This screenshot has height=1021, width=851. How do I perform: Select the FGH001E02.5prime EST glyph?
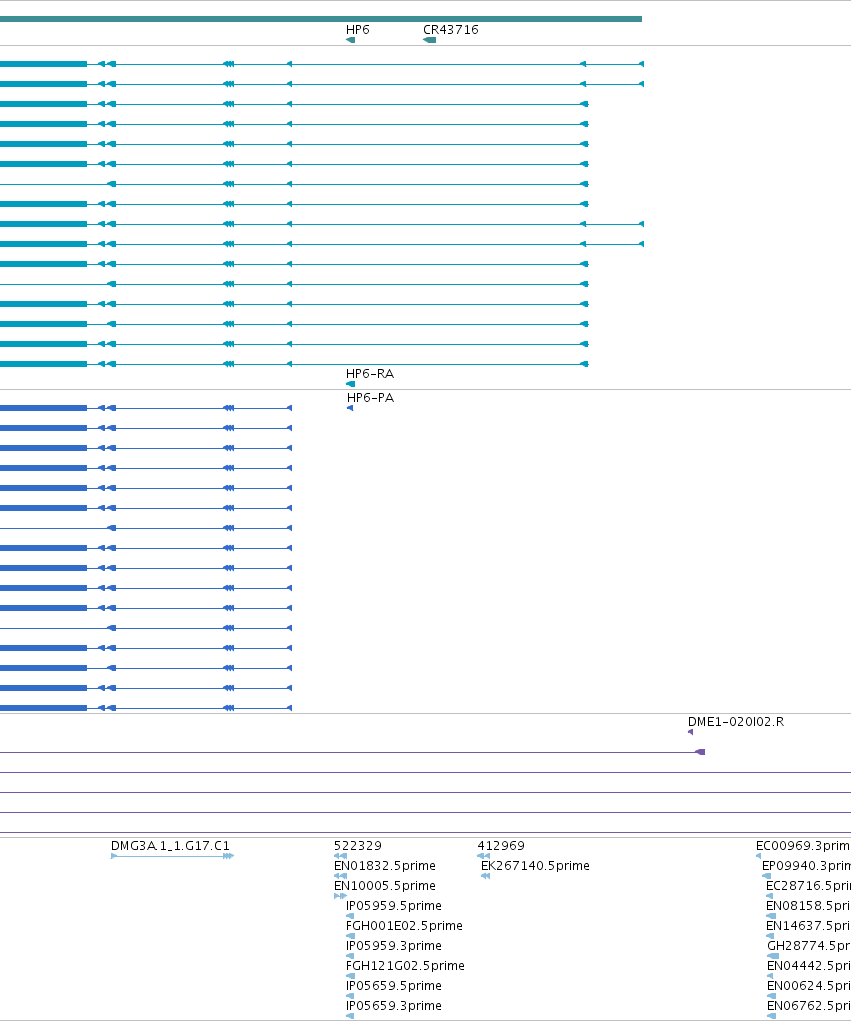click(350, 936)
